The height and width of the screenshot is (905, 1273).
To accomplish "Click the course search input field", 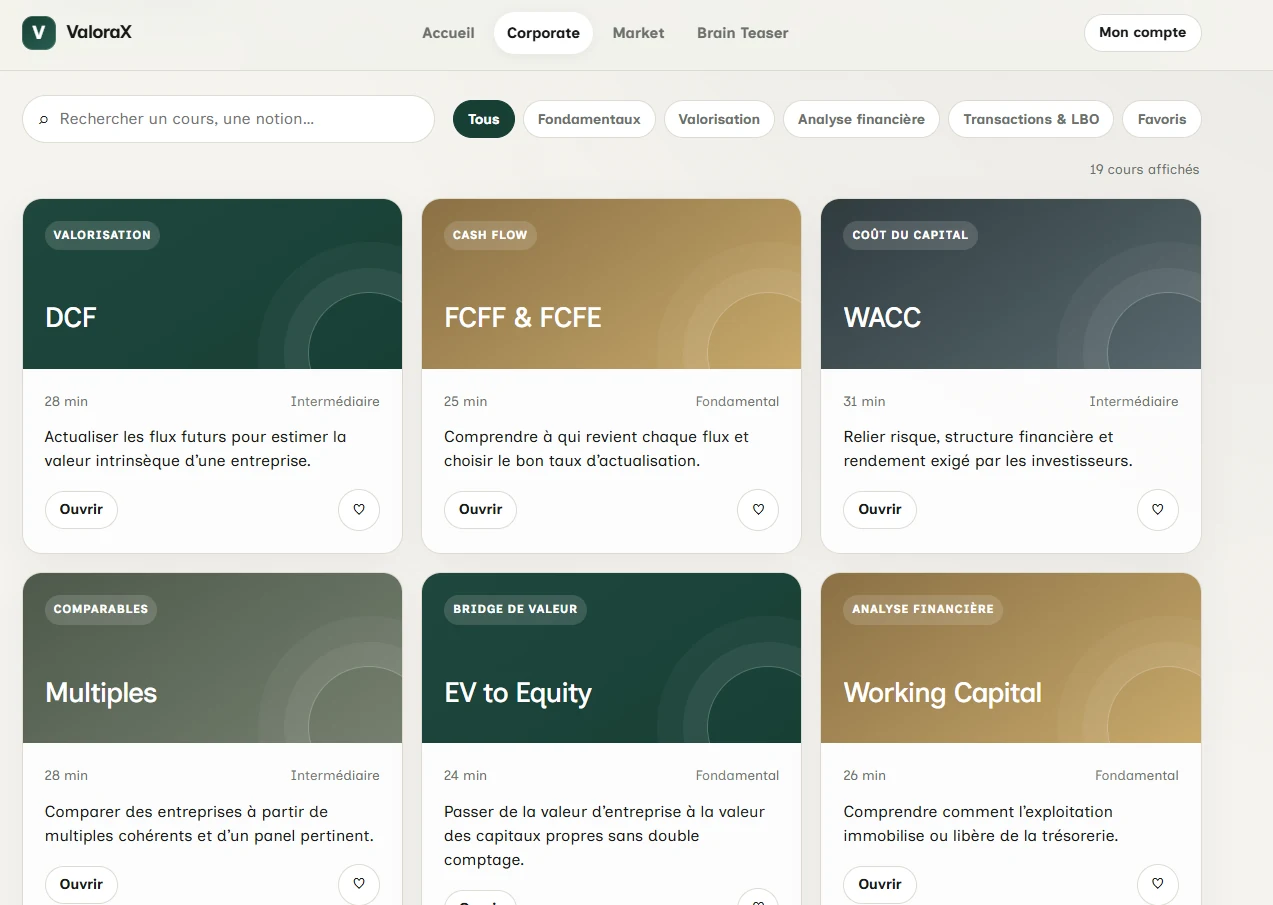I will [x=228, y=119].
